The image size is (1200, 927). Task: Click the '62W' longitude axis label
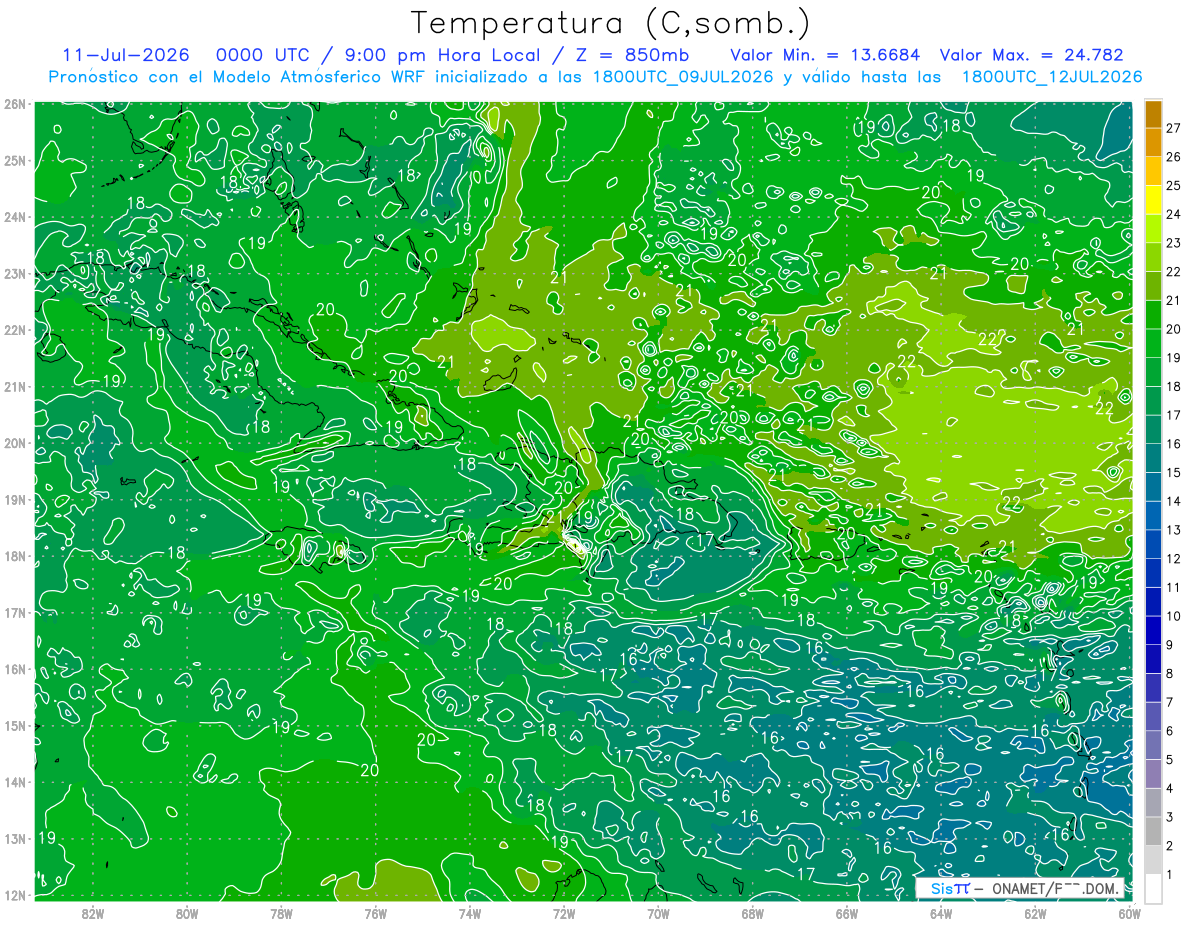pos(1035,912)
